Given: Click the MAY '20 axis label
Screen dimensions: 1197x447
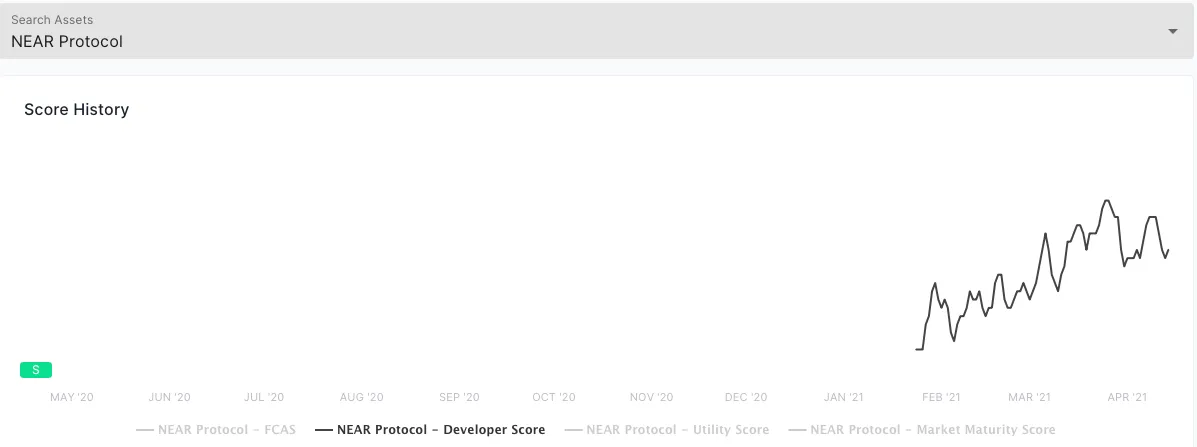Looking at the screenshot, I should (x=72, y=397).
